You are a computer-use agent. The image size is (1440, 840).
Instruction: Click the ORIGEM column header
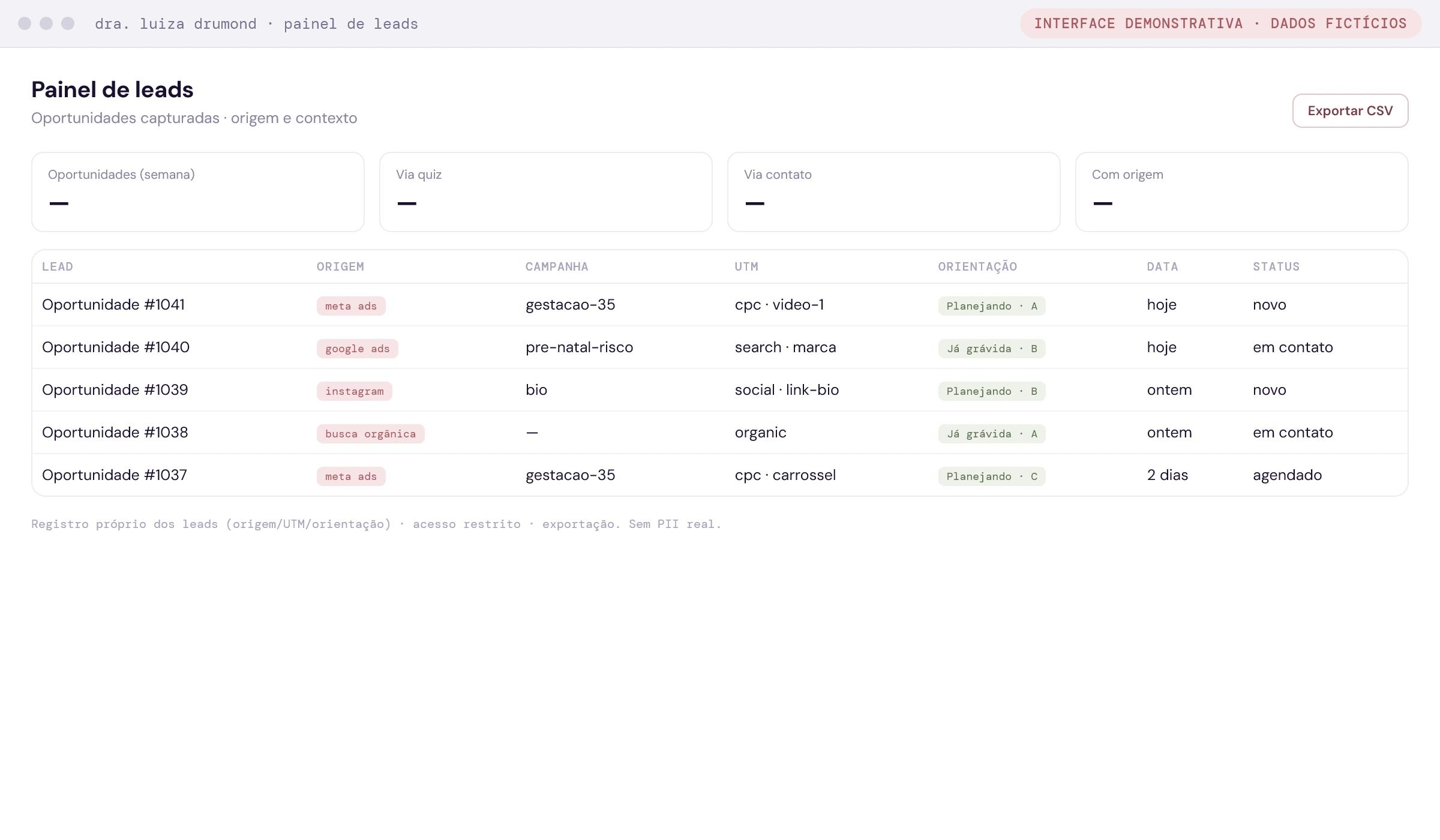[x=340, y=266]
